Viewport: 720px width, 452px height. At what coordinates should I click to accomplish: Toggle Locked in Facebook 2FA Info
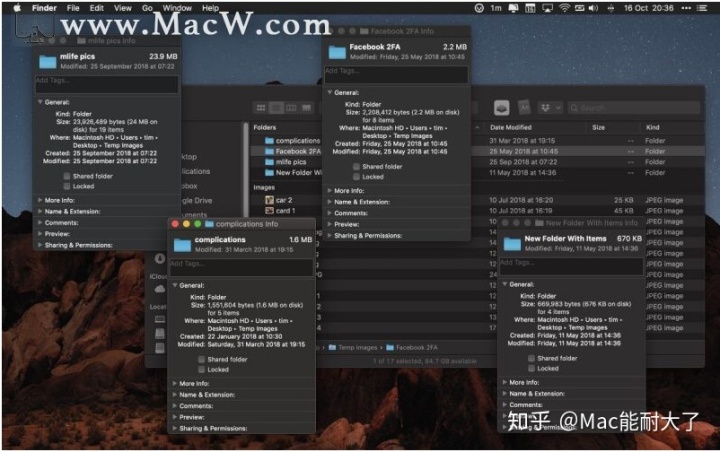[356, 176]
